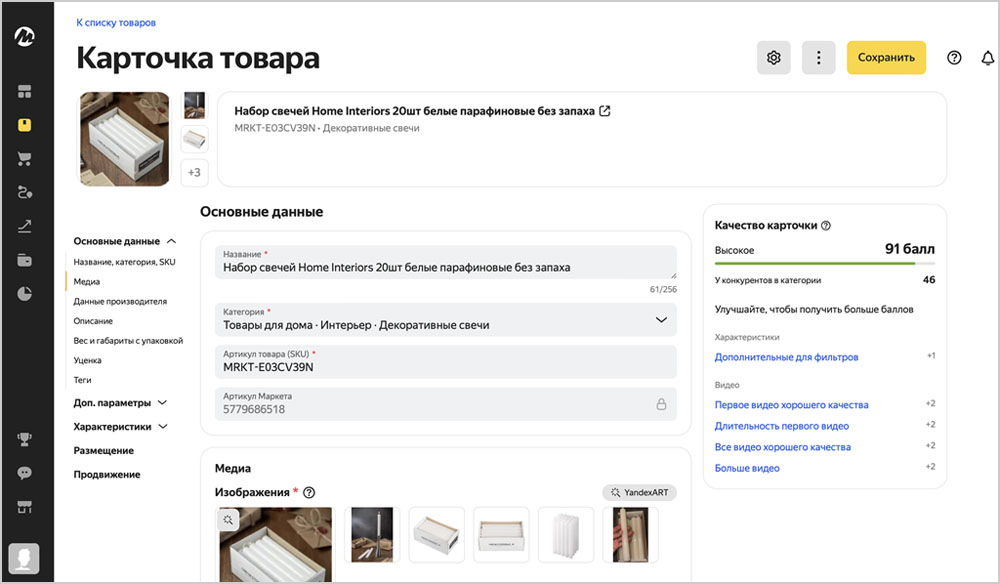1000x584 pixels.
Task: Select Описание in the side menu
Action: (93, 321)
